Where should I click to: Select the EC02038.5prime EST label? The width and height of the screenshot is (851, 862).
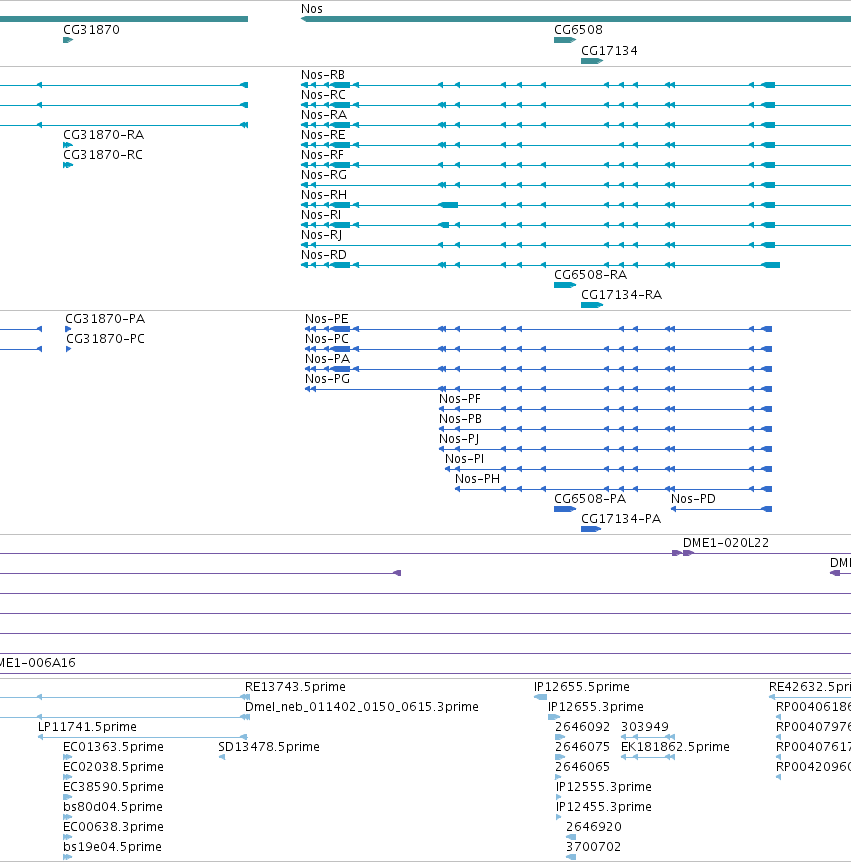pos(113,766)
